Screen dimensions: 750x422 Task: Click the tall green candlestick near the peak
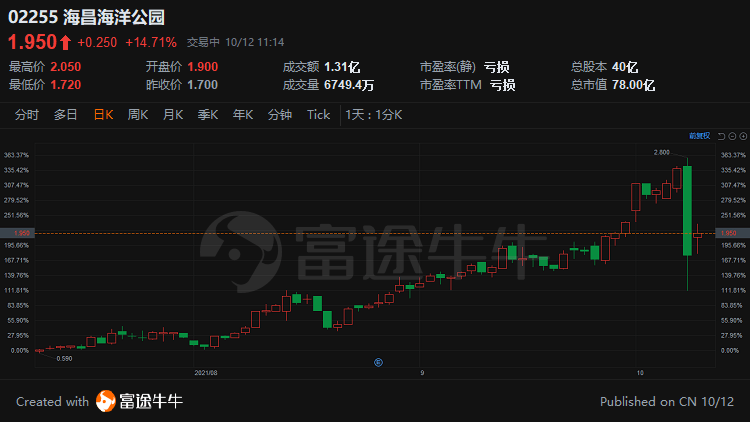[x=687, y=211]
